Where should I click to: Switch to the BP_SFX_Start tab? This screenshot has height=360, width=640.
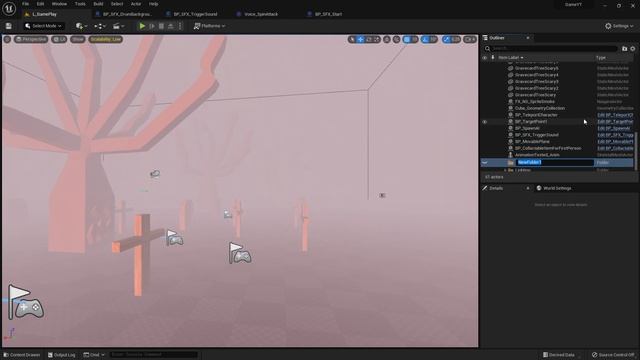pyautogui.click(x=328, y=14)
